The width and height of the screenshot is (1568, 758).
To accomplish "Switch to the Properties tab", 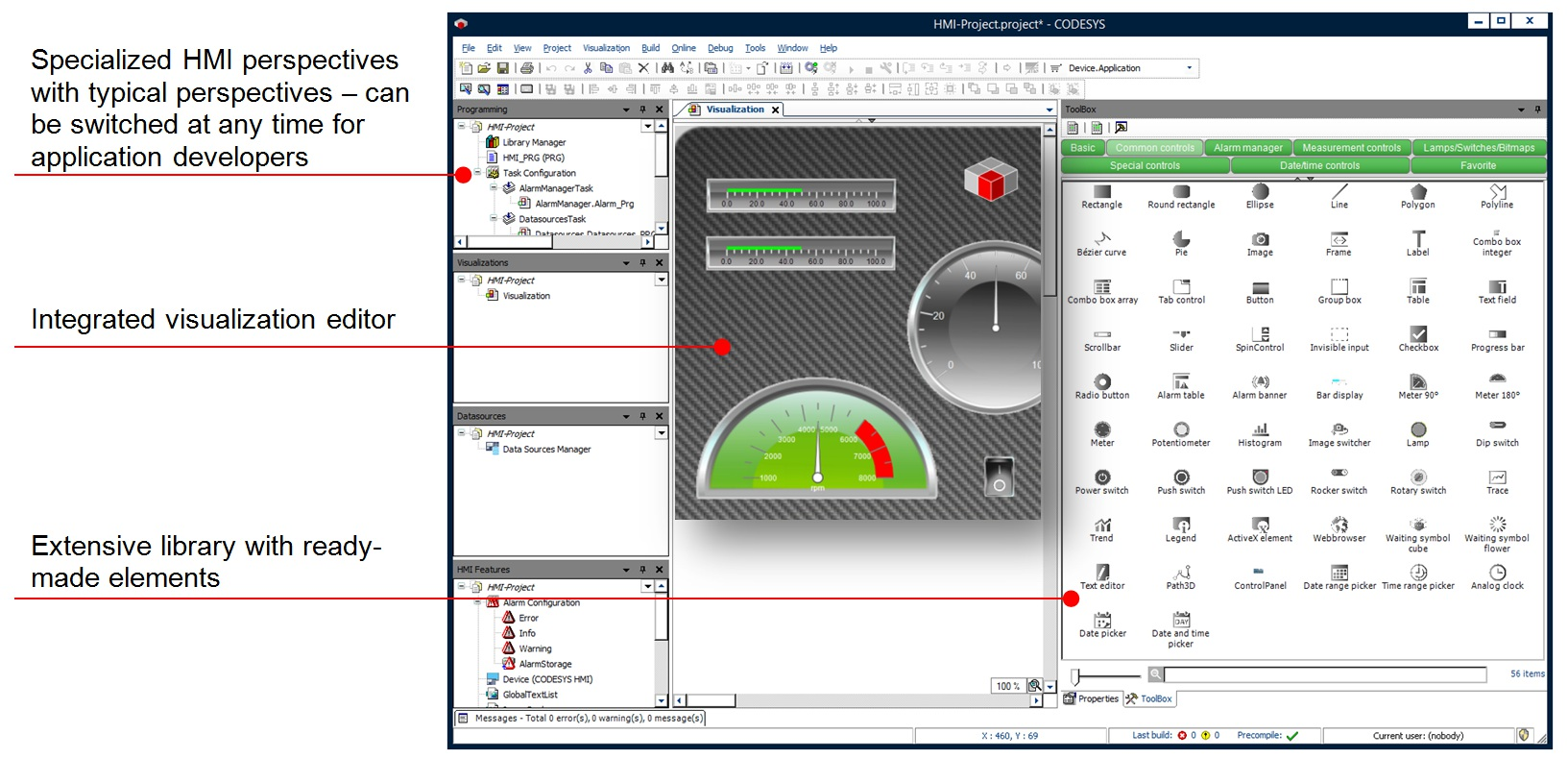I will point(1092,699).
